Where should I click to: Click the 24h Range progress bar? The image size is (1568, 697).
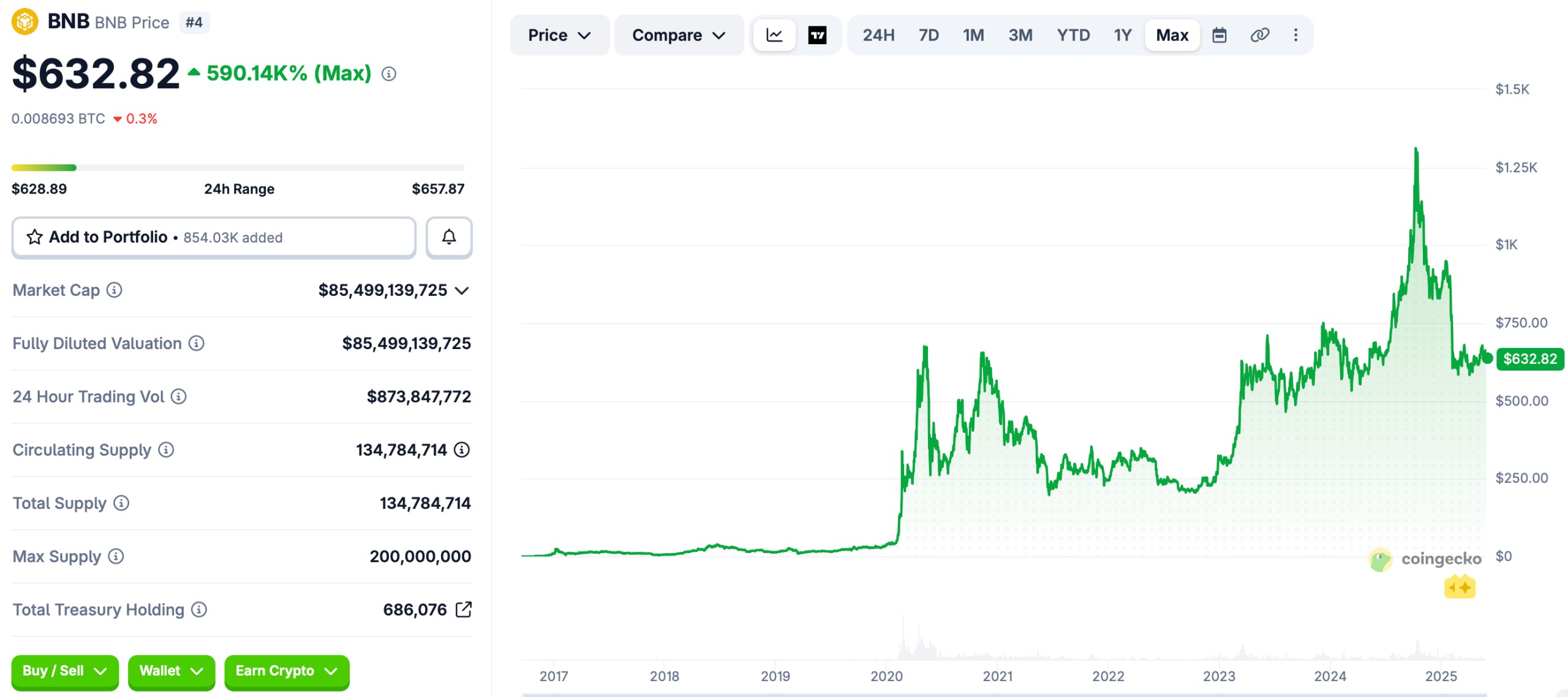pyautogui.click(x=238, y=167)
